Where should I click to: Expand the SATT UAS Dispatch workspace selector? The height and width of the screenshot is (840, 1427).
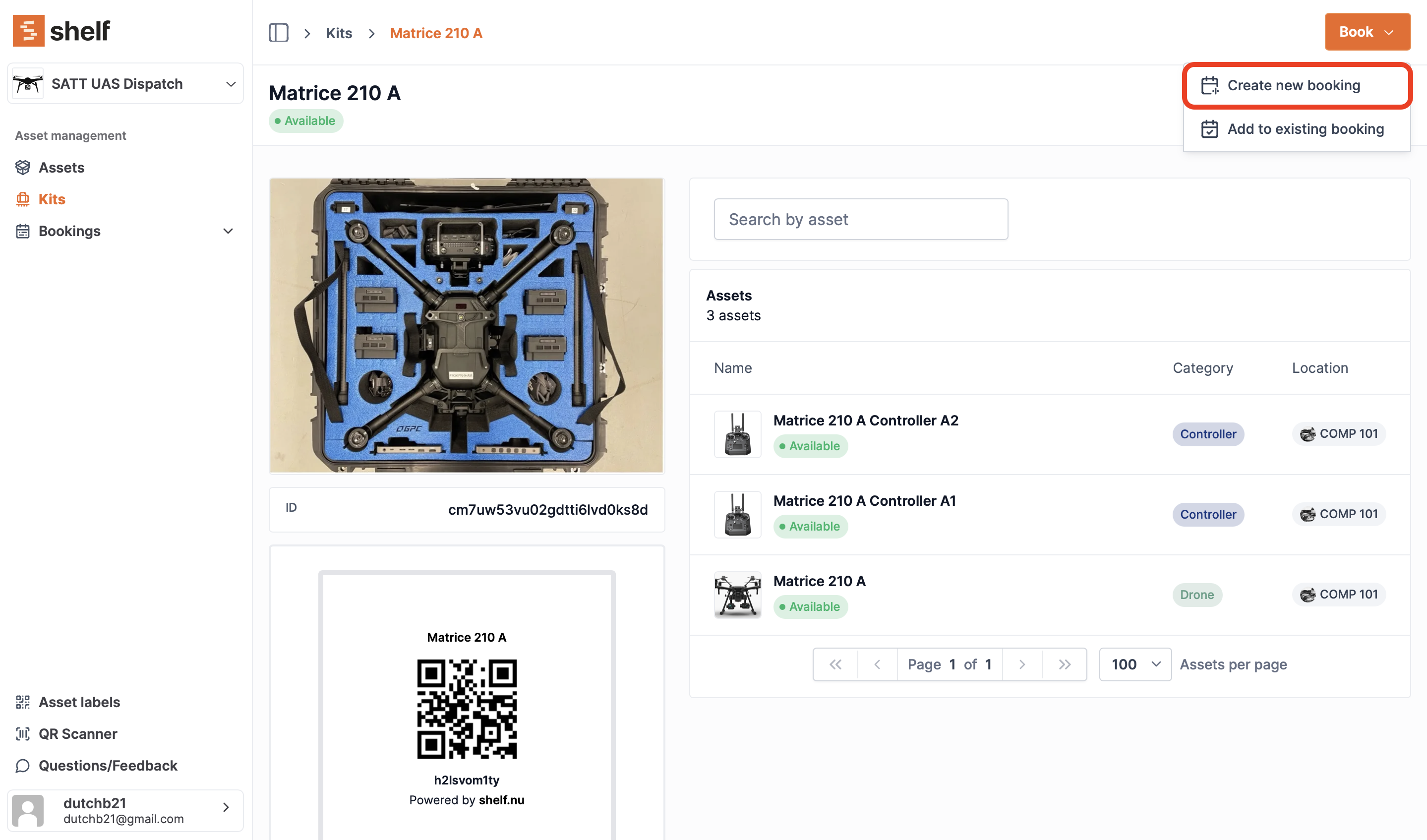pos(125,84)
